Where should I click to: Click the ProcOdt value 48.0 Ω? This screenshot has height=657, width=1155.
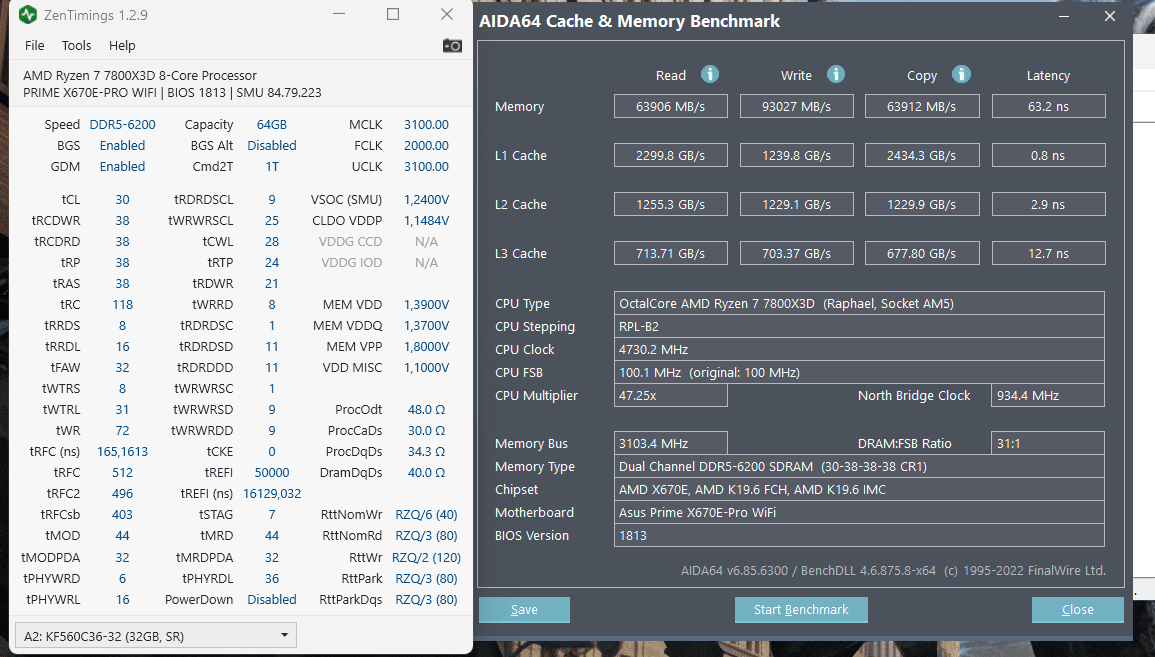click(x=426, y=410)
